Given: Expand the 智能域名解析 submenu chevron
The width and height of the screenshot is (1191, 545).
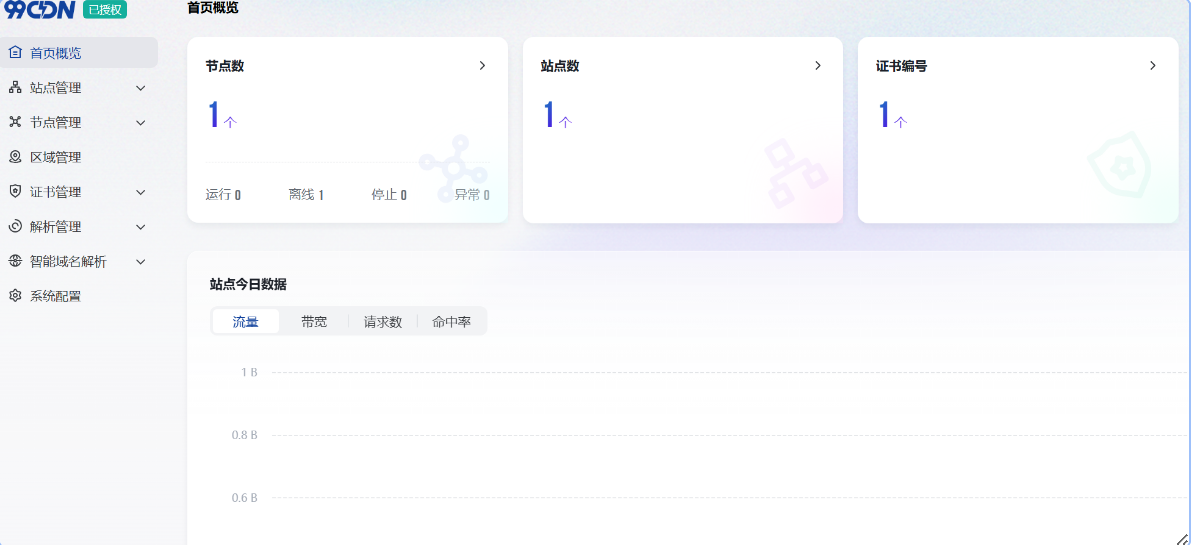Looking at the screenshot, I should point(141,262).
